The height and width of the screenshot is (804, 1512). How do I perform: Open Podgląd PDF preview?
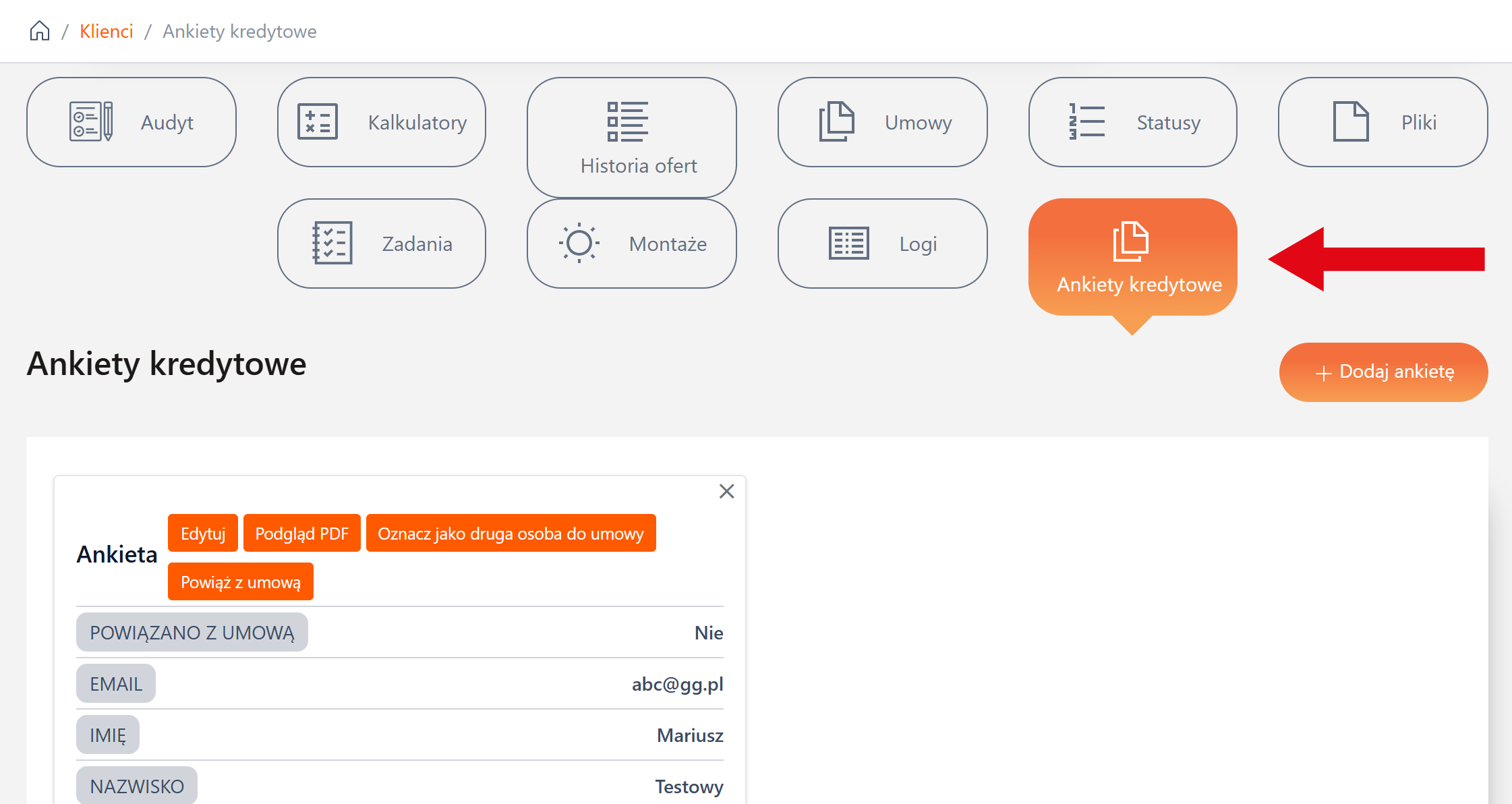coord(301,534)
